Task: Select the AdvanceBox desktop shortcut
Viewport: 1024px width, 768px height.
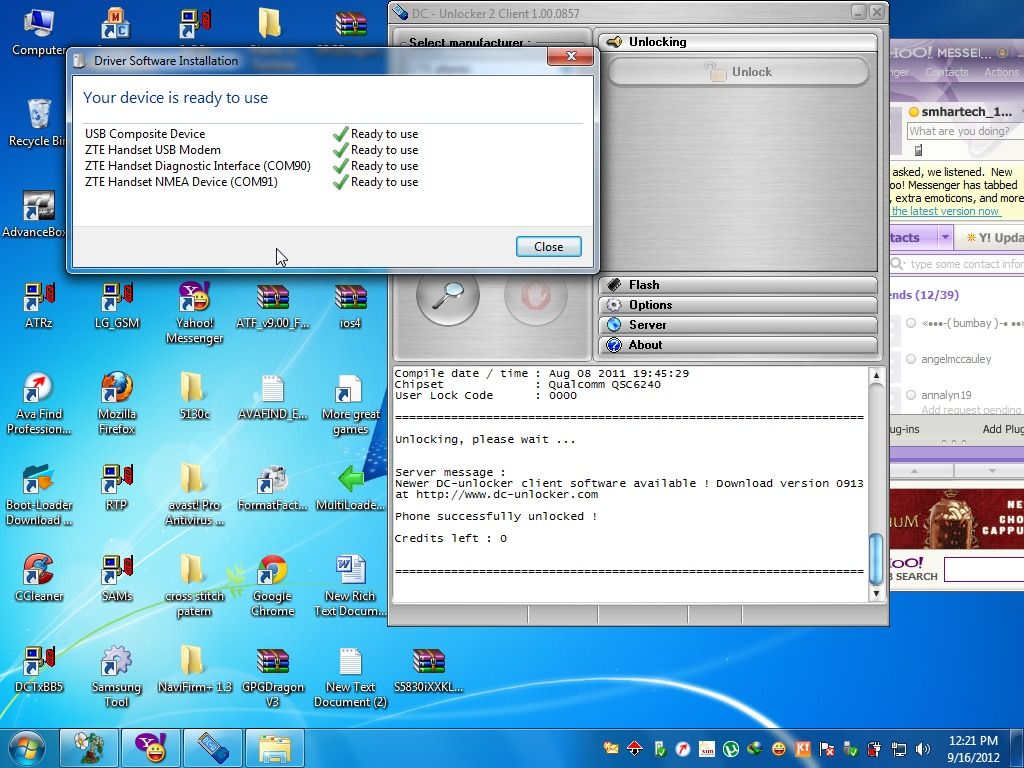Action: [x=36, y=214]
